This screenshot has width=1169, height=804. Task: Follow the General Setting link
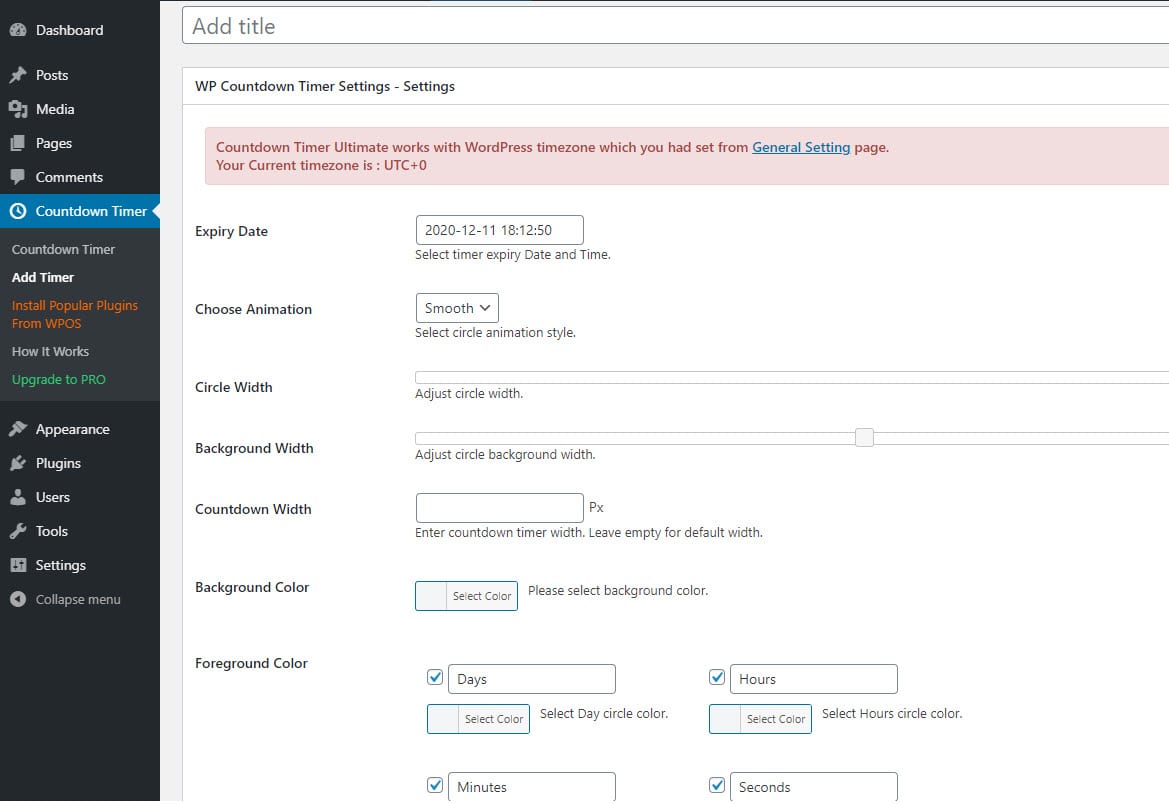tap(800, 147)
